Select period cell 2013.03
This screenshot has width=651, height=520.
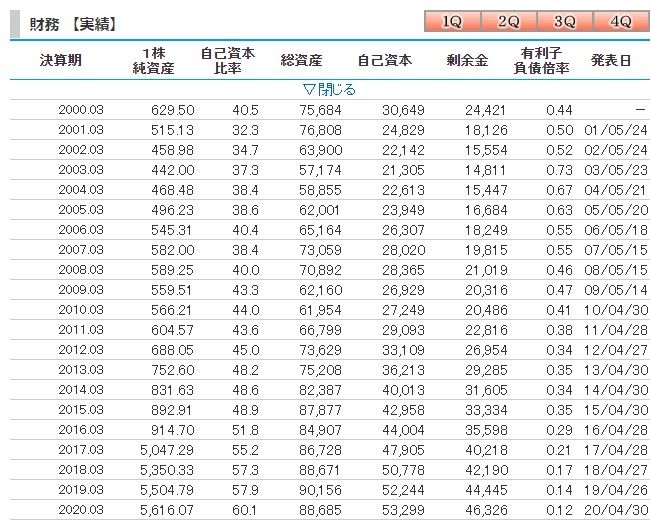pos(81,369)
